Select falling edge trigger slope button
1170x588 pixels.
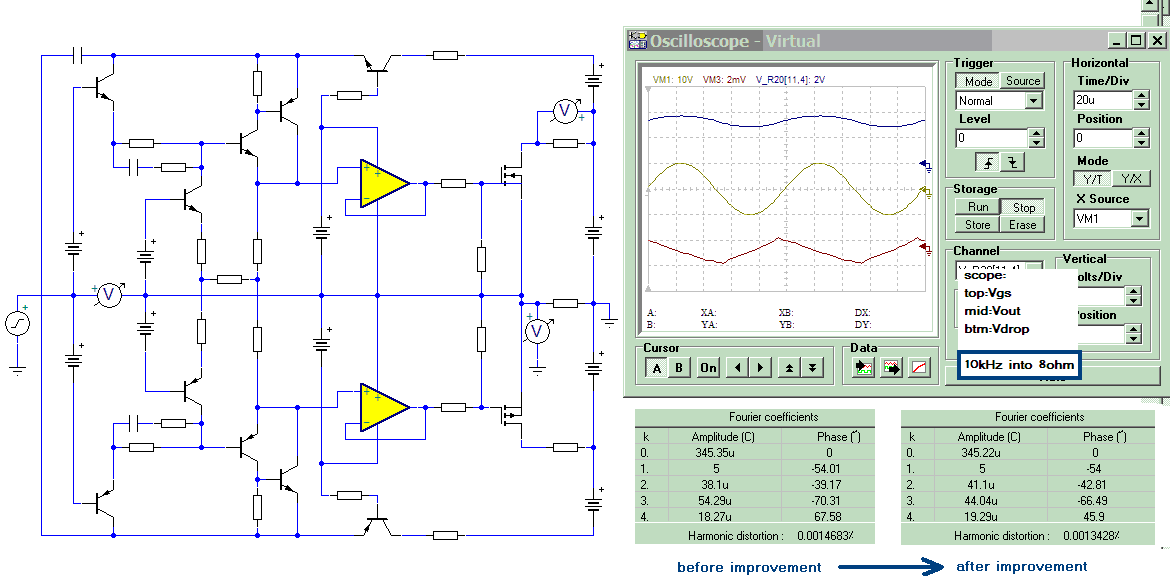pos(1013,162)
